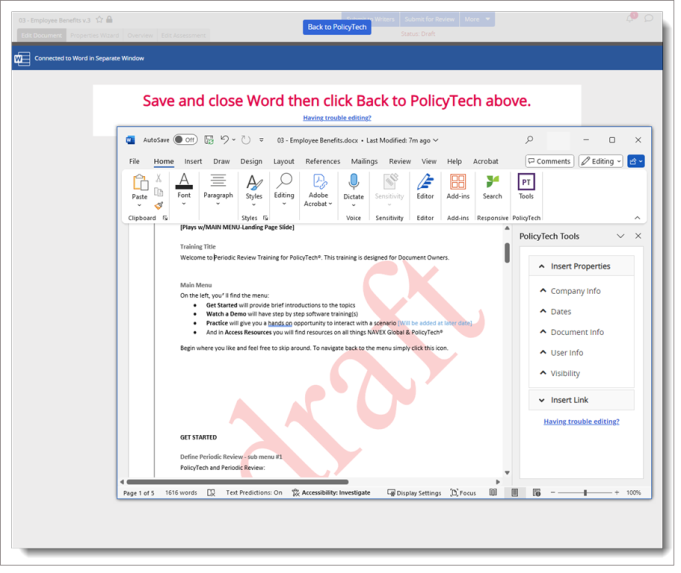Open the Editing mode dropdown
The height and width of the screenshot is (573, 681).
tap(601, 161)
